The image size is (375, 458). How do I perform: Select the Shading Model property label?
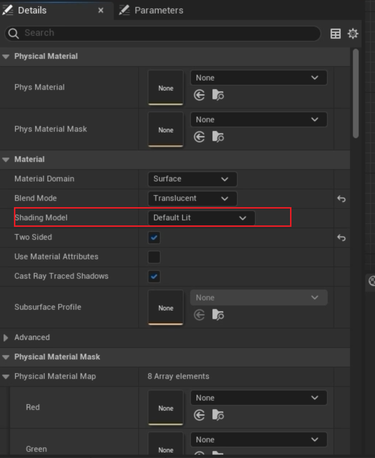41,218
